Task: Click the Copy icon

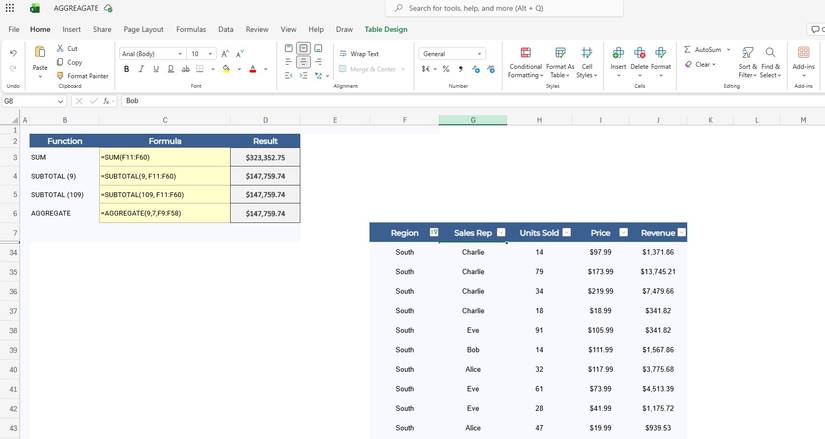Action: click(60, 62)
